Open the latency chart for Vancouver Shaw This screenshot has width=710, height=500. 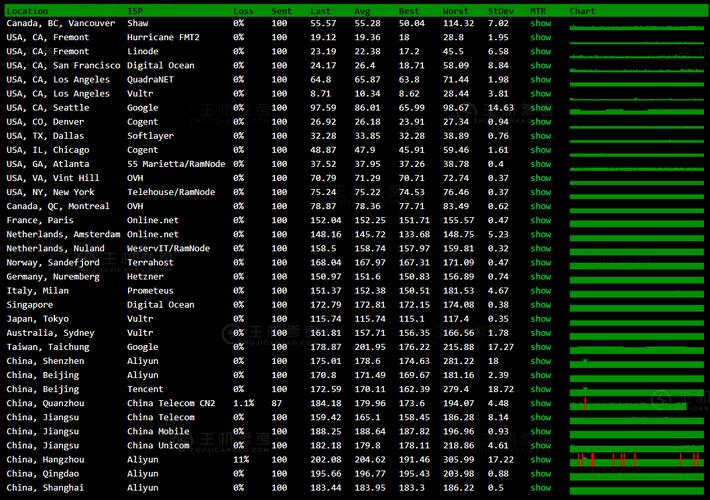(637, 27)
